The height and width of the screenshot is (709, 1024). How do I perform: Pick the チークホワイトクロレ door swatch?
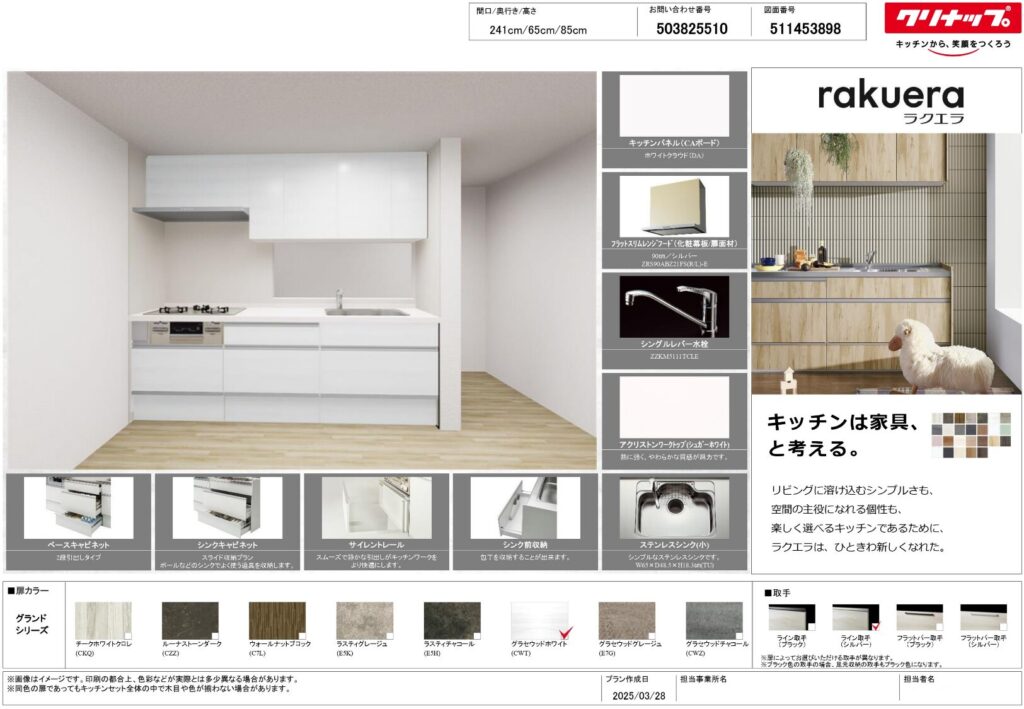tap(103, 619)
